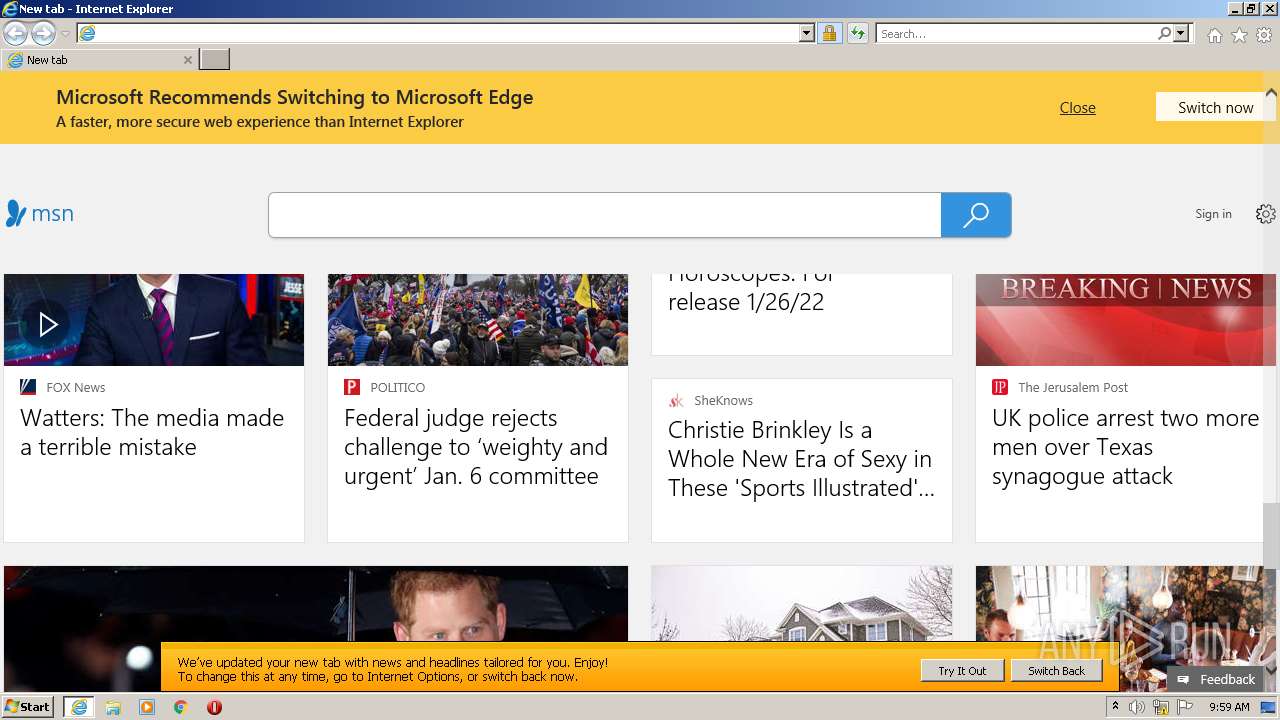Open a blank new tab button
Viewport: 1280px width, 720px height.
click(214, 60)
